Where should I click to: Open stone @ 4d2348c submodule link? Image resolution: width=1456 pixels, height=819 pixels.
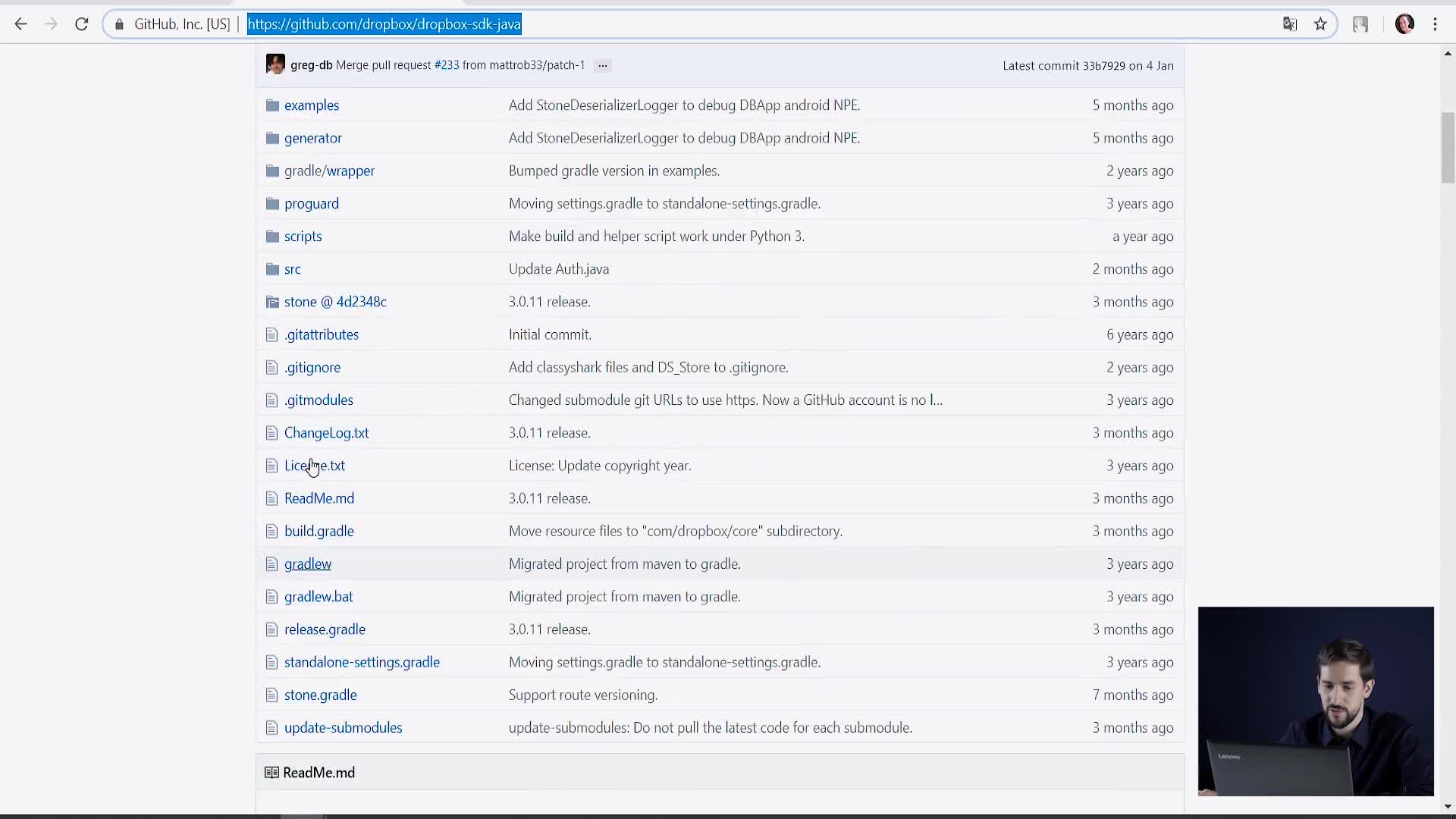pos(335,302)
